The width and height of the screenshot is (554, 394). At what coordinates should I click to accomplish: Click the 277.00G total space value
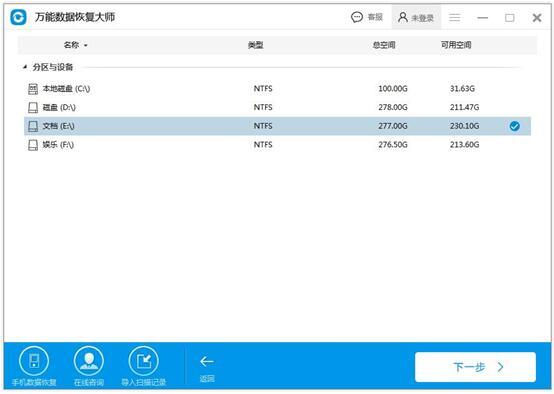(x=393, y=126)
